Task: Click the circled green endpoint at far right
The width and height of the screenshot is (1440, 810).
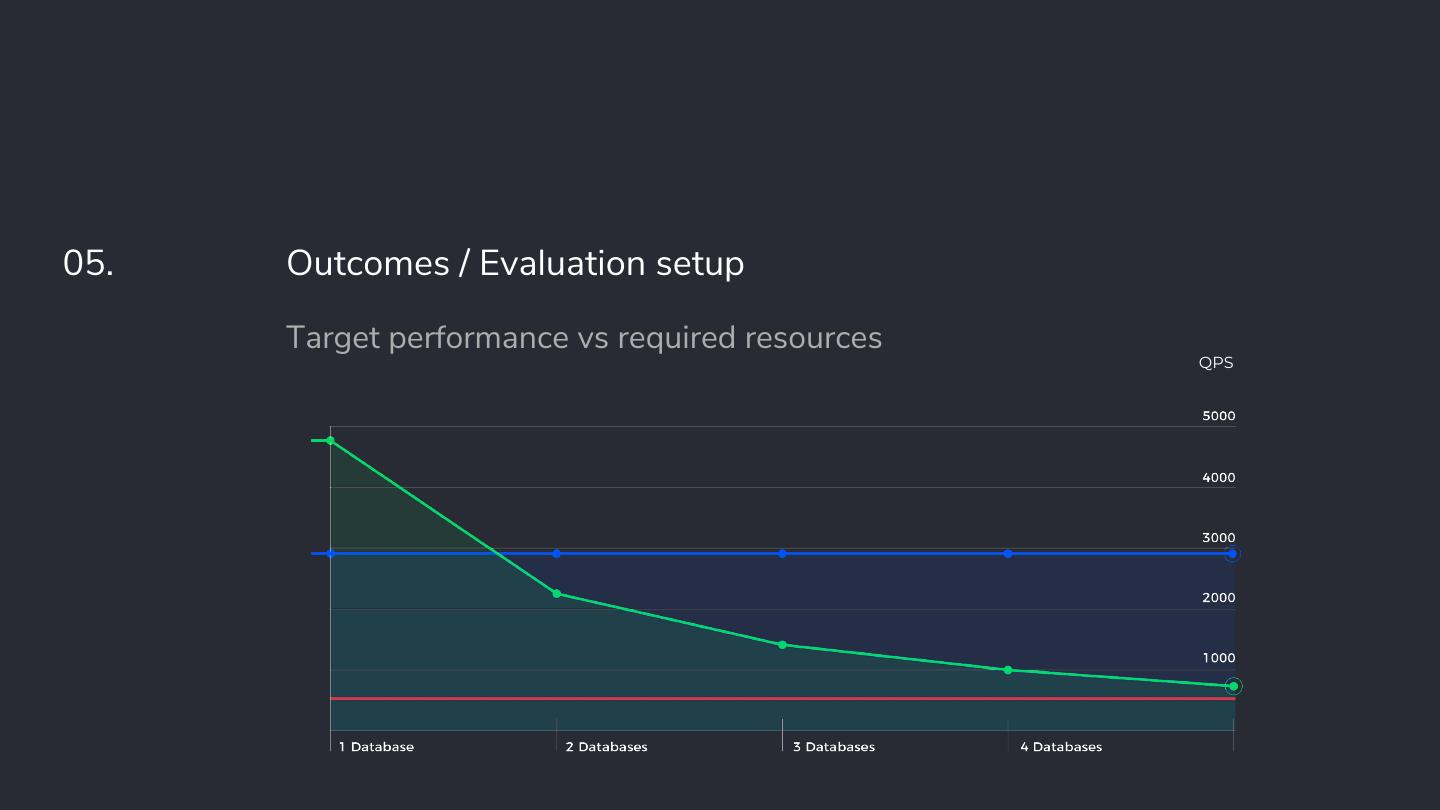Action: coord(1233,686)
